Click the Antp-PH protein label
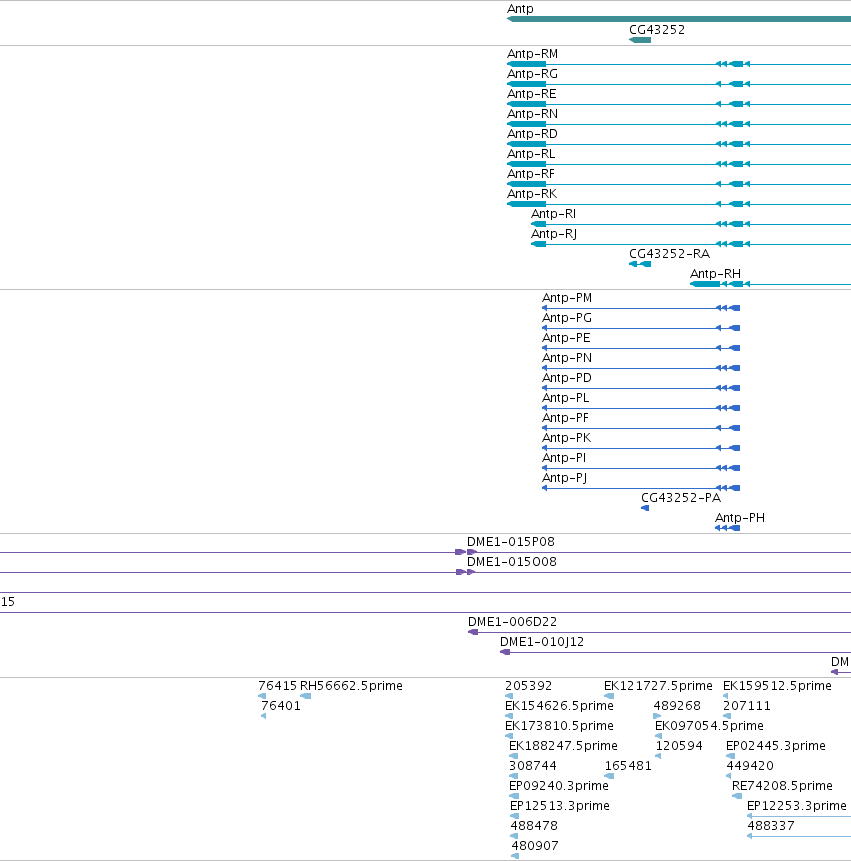The image size is (851, 861). click(740, 518)
